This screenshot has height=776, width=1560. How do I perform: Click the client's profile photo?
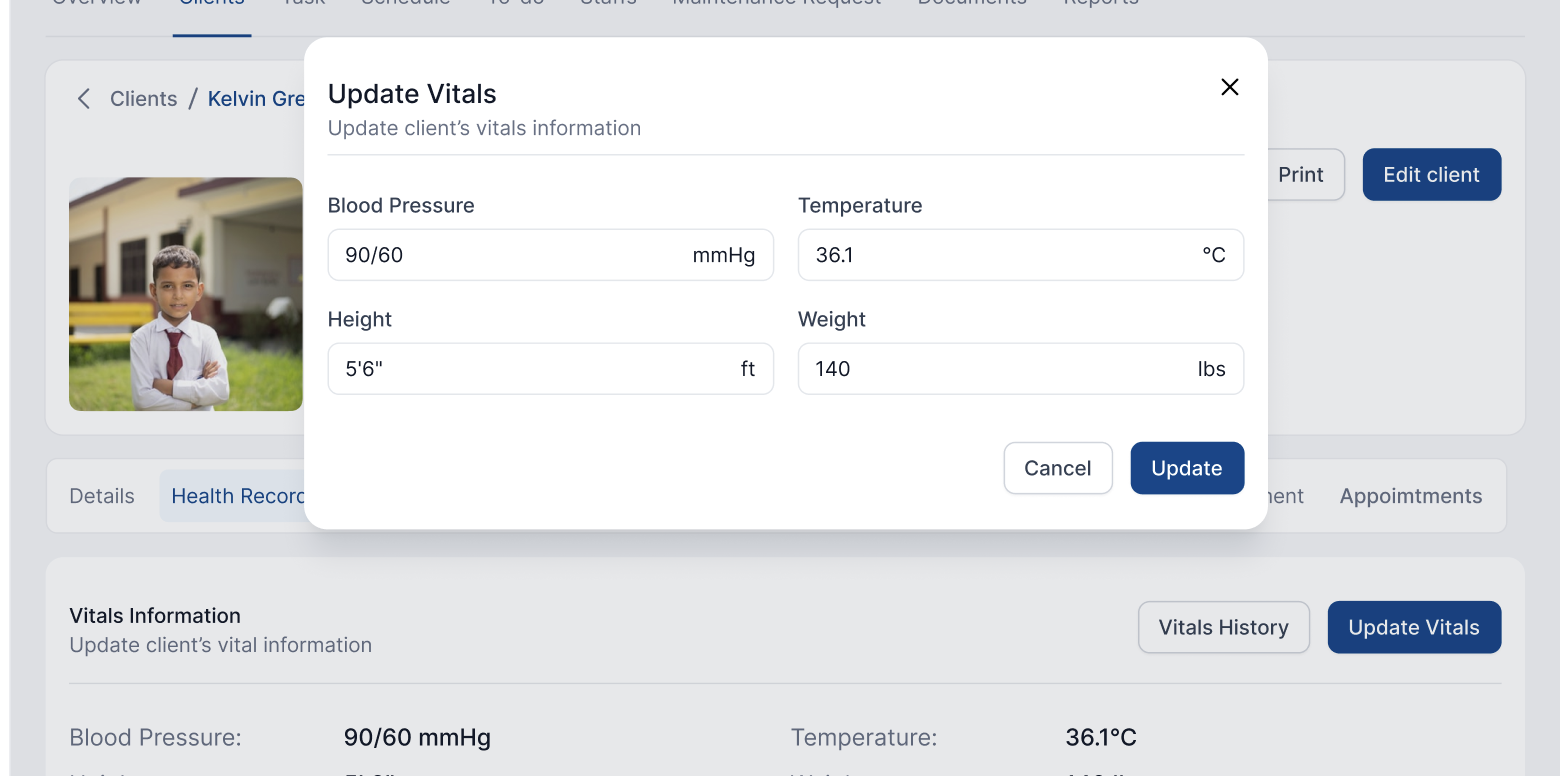click(185, 294)
